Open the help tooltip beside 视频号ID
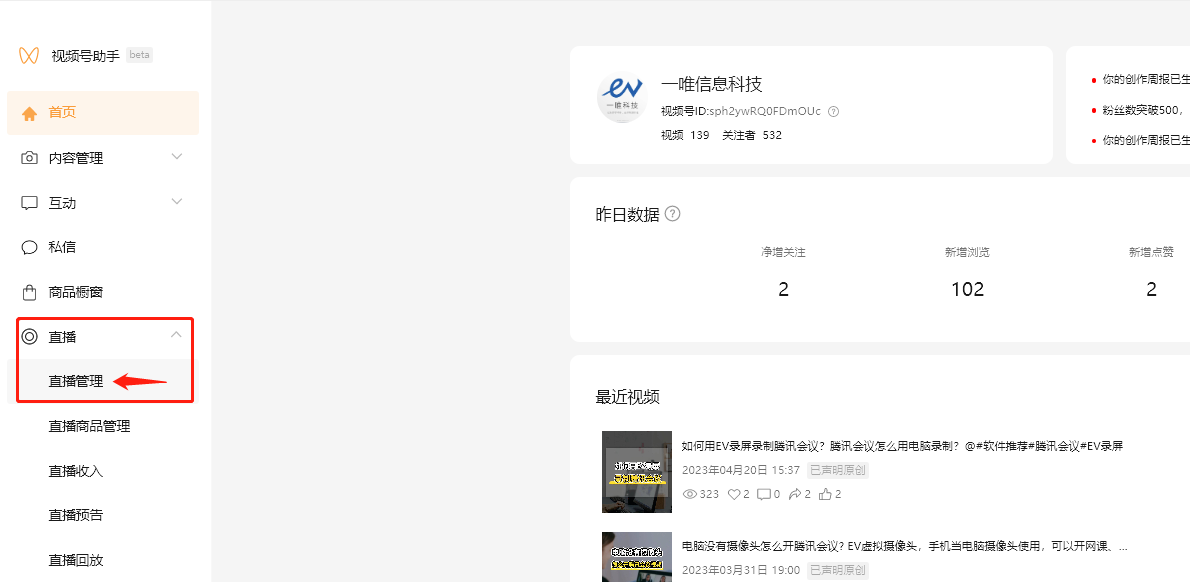Image resolution: width=1190 pixels, height=582 pixels. pos(833,111)
